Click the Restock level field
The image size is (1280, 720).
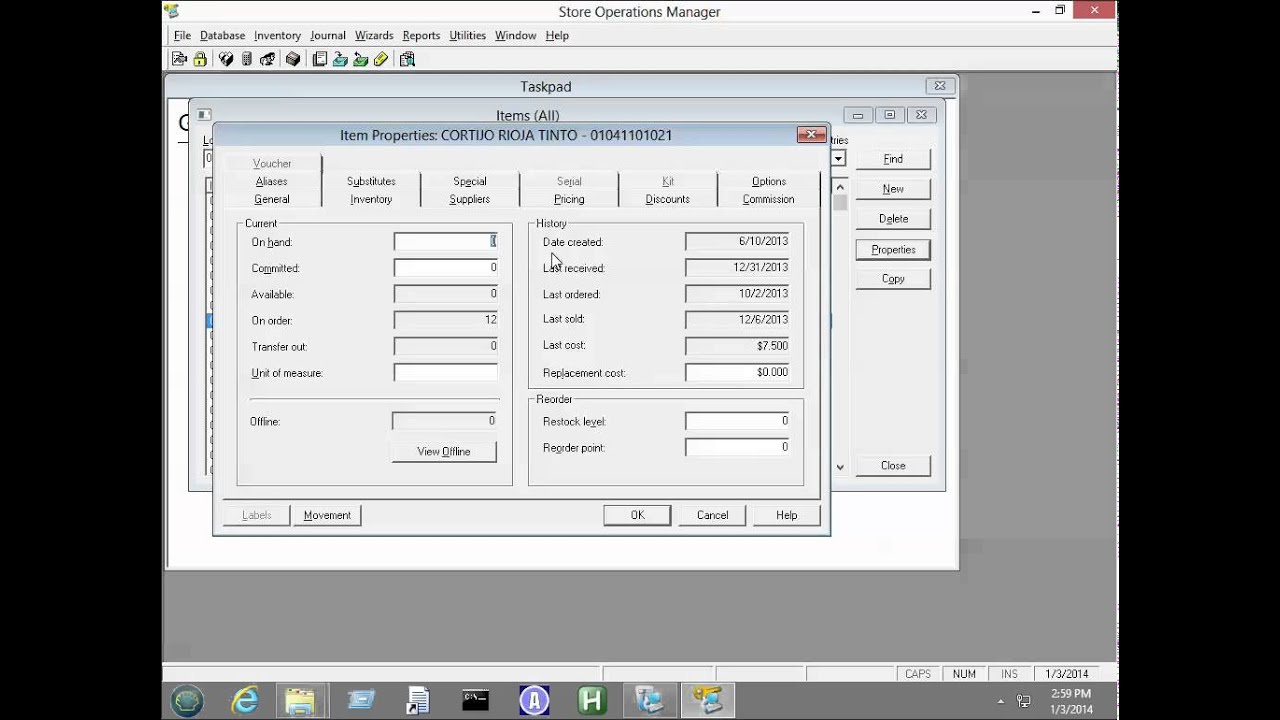click(737, 421)
